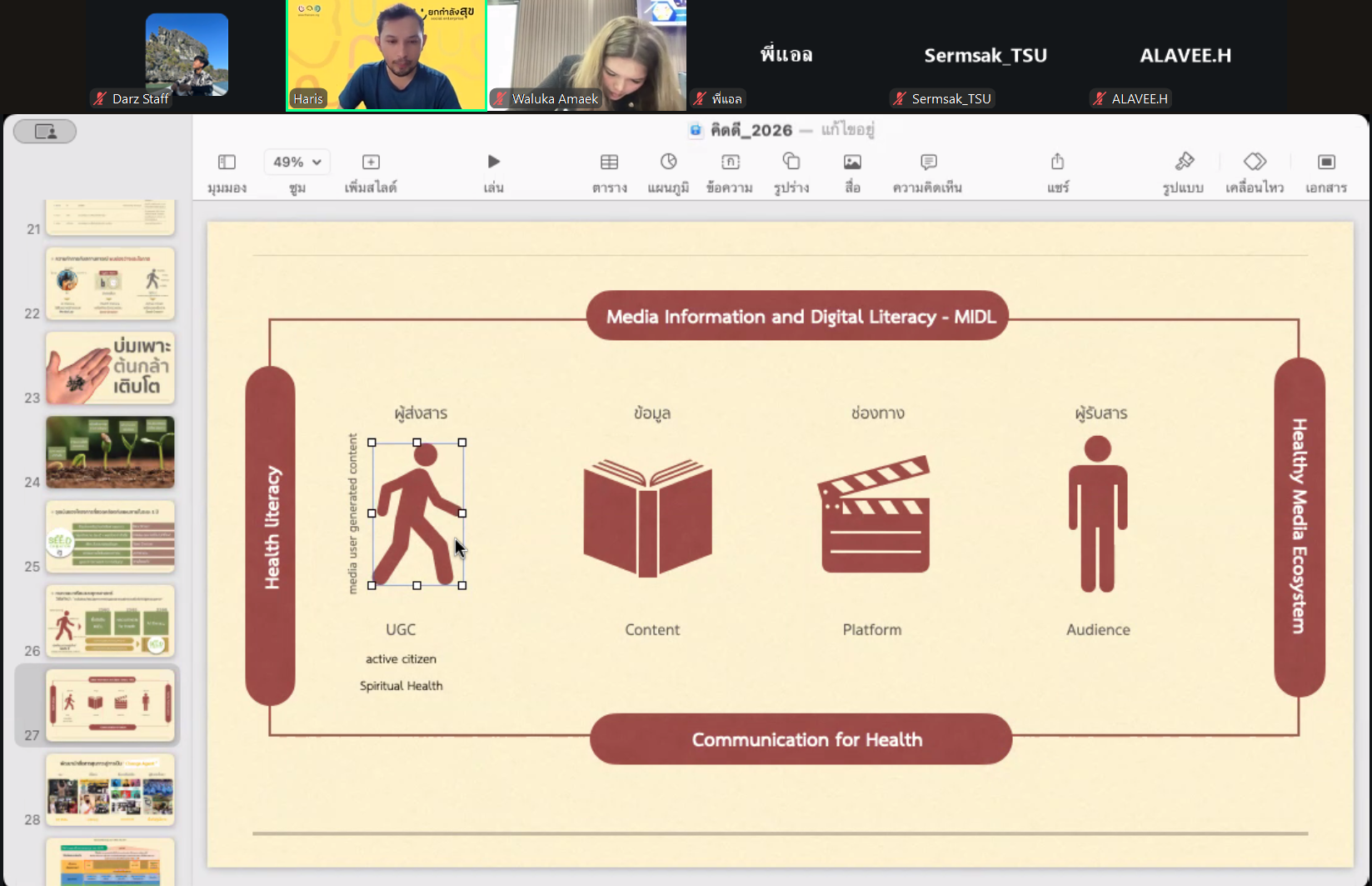Select the open book Content icon
This screenshot has height=886, width=1372.
(x=647, y=517)
